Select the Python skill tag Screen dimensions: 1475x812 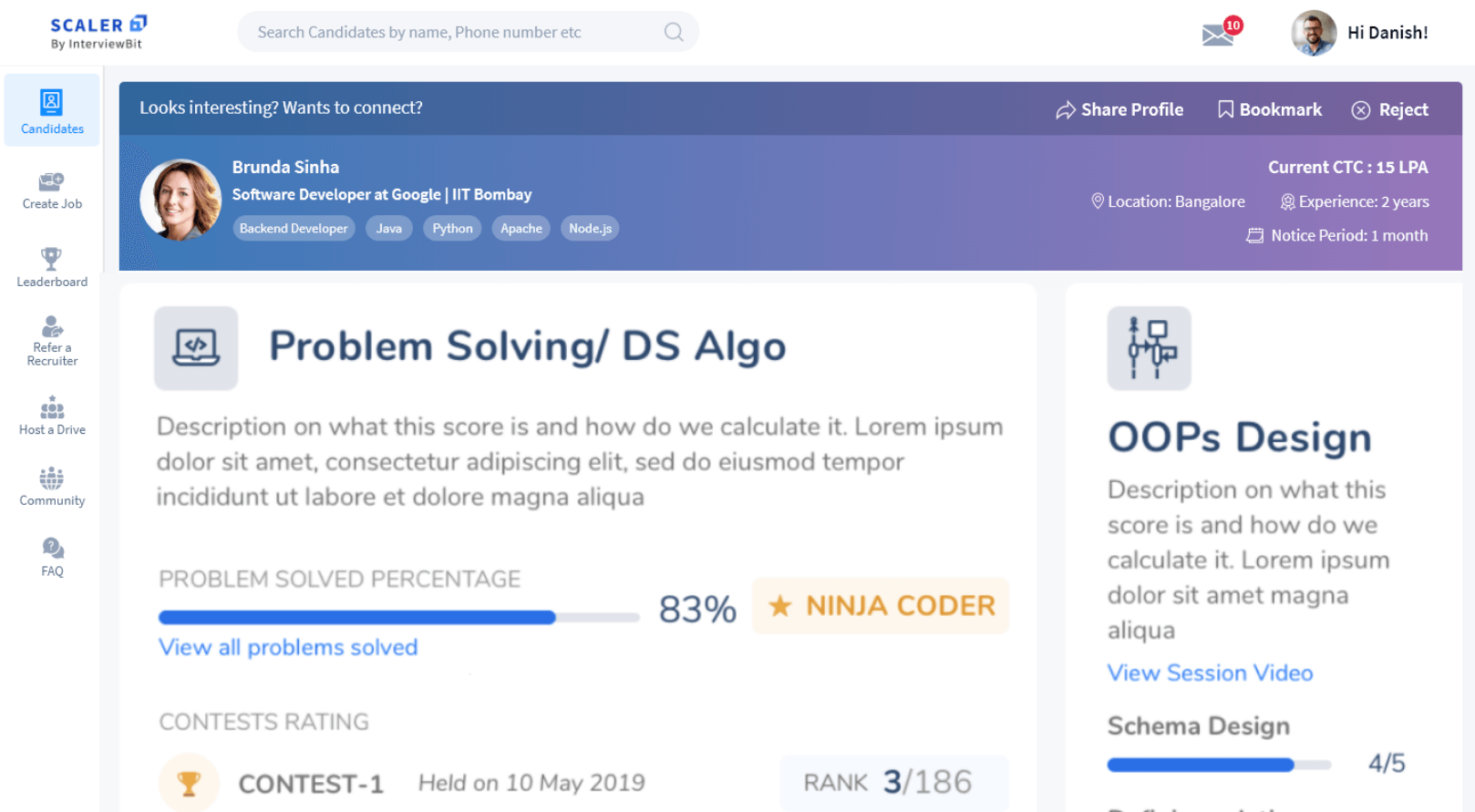(x=452, y=228)
